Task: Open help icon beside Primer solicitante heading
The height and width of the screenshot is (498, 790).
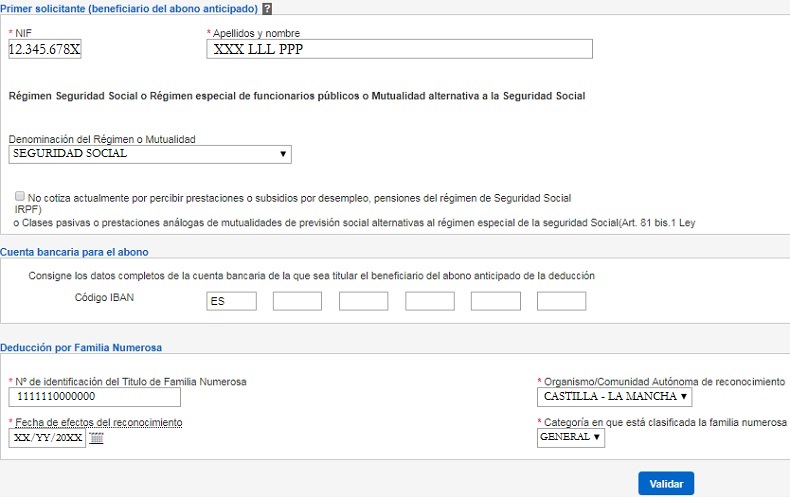Action: coord(268,9)
